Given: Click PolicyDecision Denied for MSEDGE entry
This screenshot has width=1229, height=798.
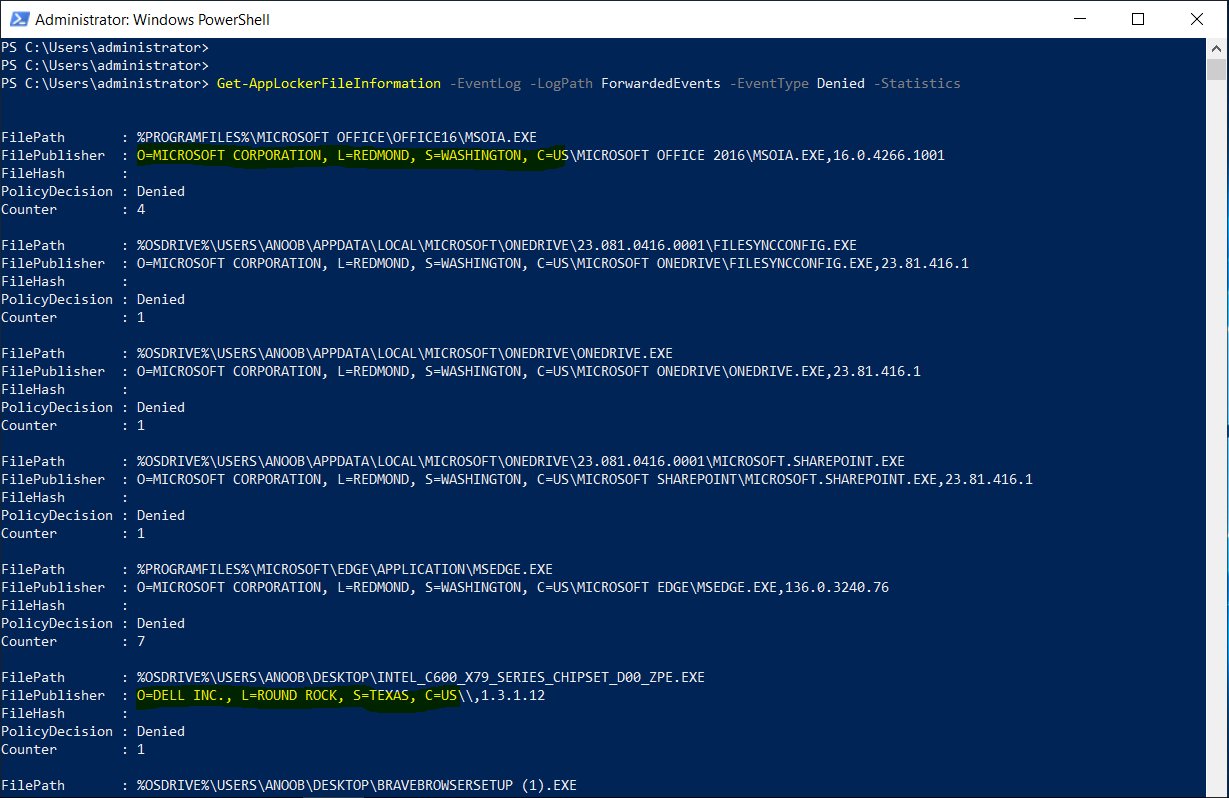Looking at the screenshot, I should 161,623.
